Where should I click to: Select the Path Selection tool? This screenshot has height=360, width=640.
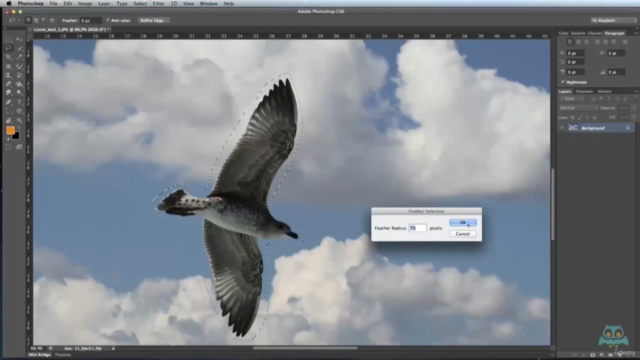(8, 111)
